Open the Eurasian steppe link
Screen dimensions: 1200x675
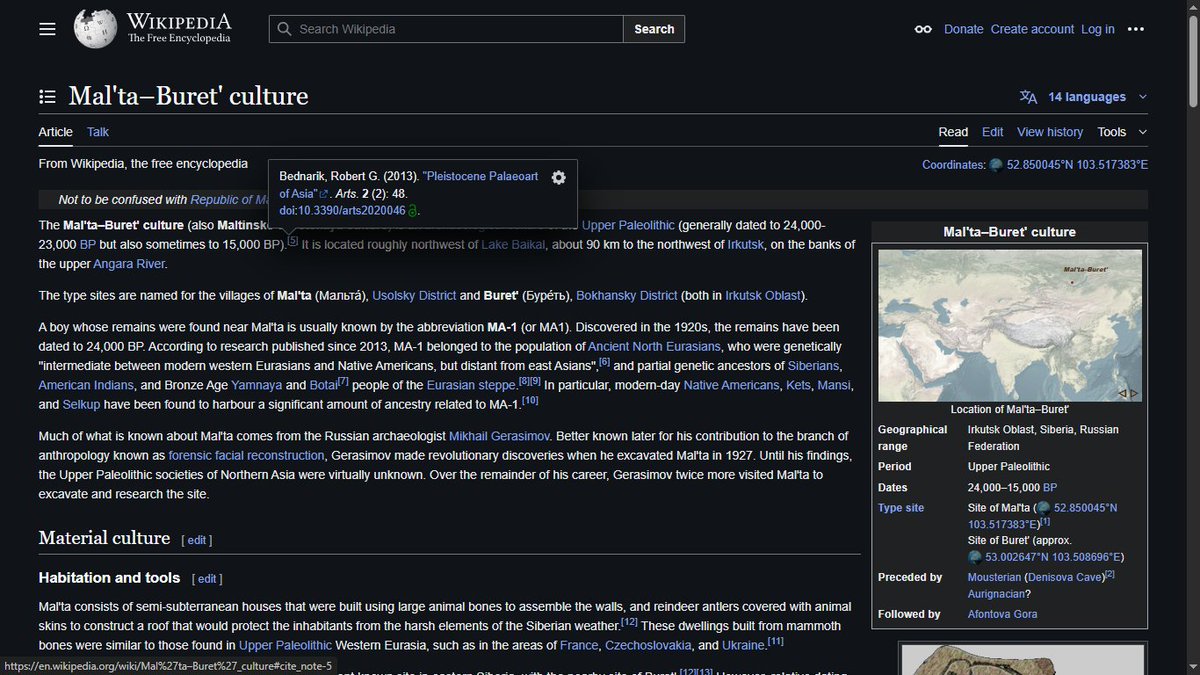[x=469, y=385]
